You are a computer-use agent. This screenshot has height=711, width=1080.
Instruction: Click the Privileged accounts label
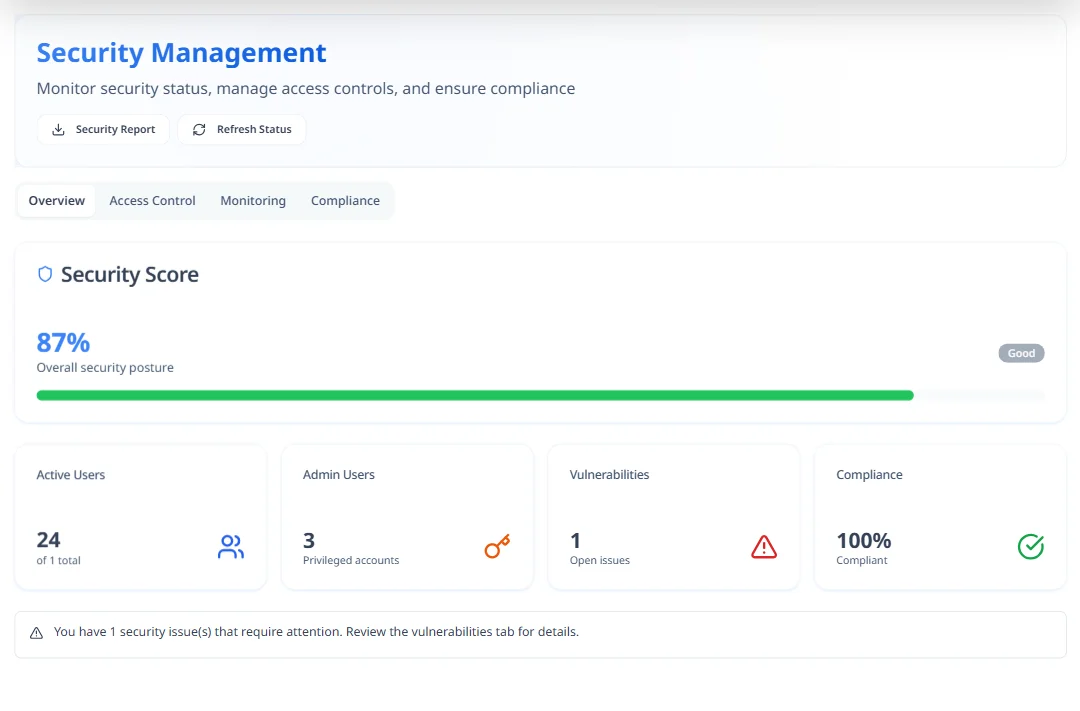[351, 560]
